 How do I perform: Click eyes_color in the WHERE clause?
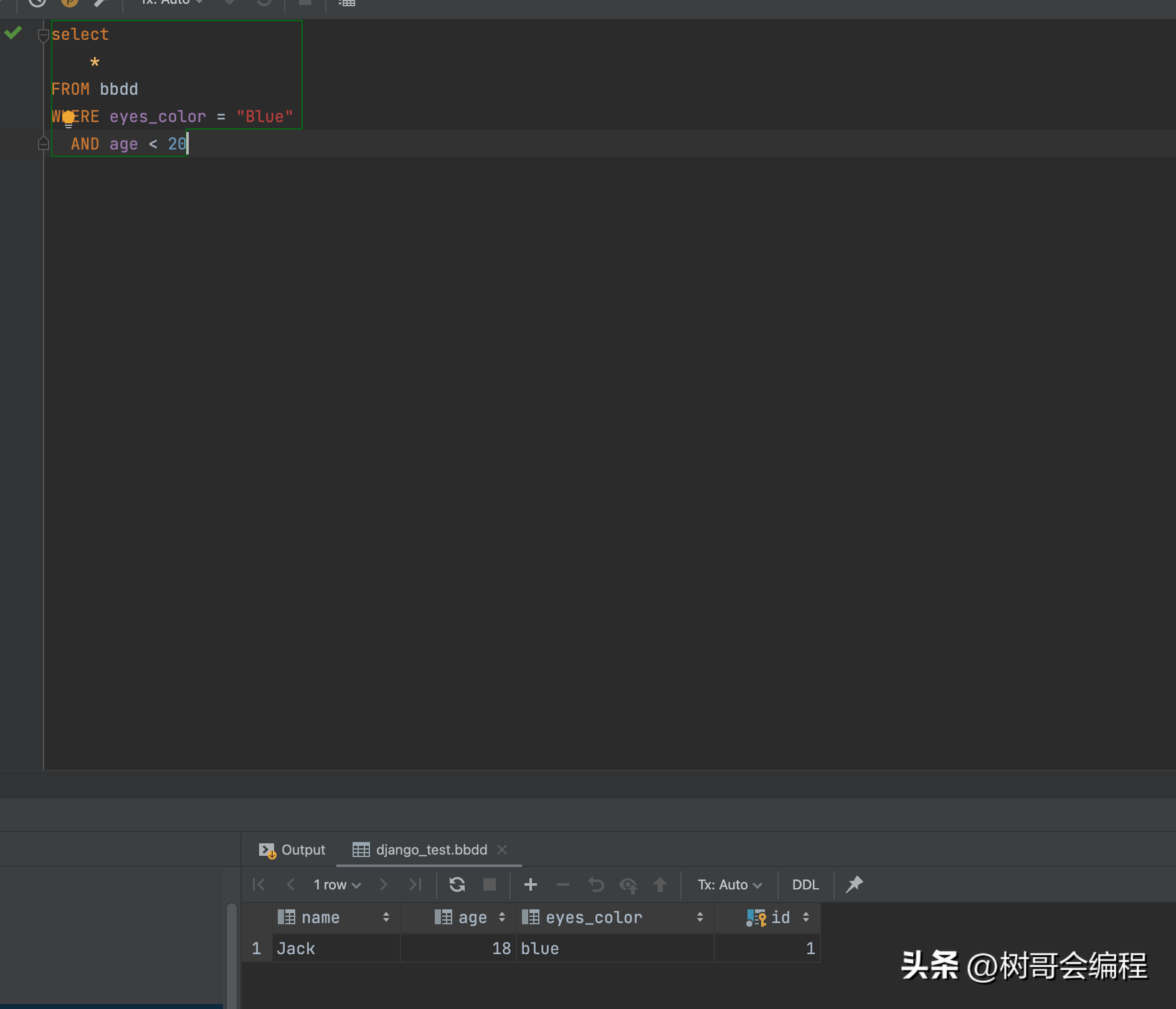coord(158,116)
